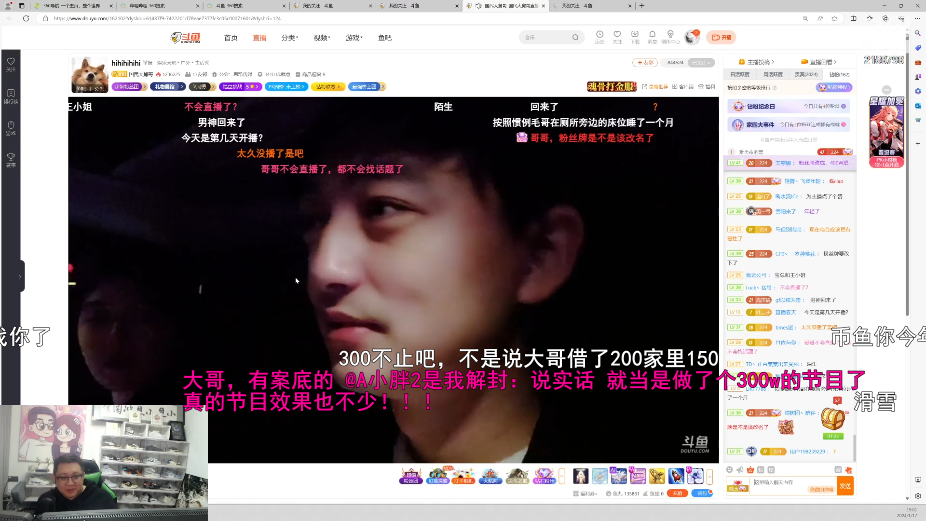Open the 直播回看 link above chat
Image resolution: width=926 pixels, height=521 pixels.
click(x=819, y=61)
